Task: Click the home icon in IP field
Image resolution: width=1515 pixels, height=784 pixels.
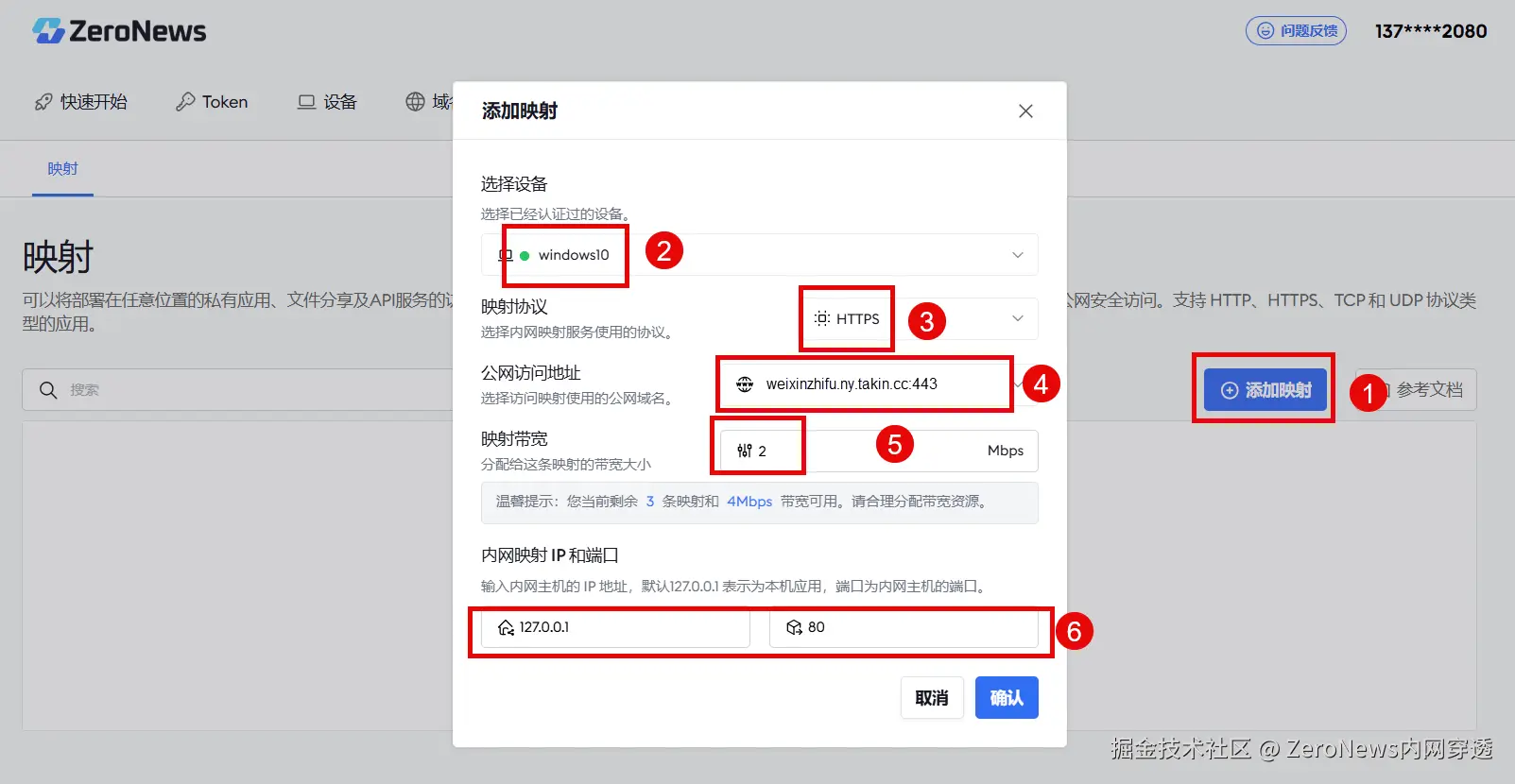Action: pos(507,627)
